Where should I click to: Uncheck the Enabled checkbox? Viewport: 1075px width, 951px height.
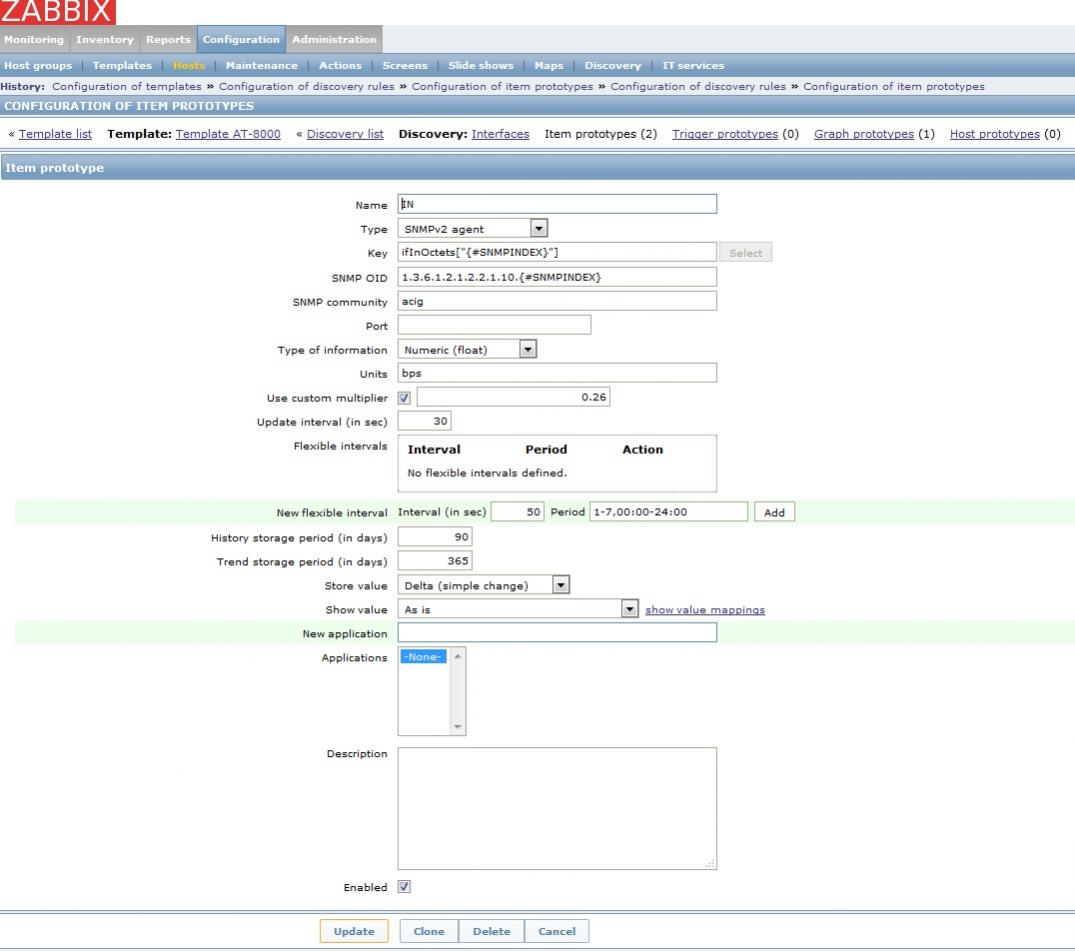pyautogui.click(x=405, y=887)
